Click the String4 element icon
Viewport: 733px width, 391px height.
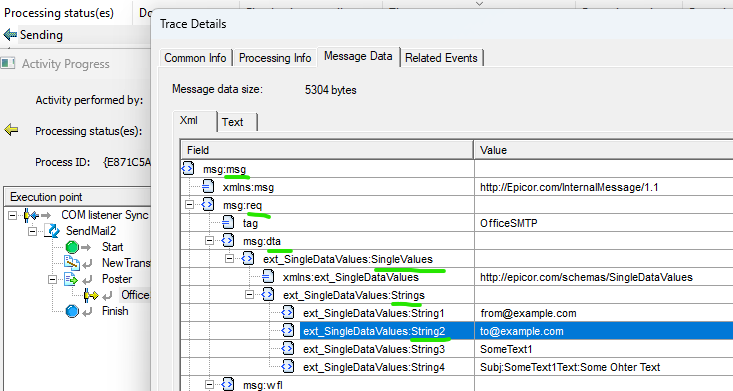[288, 366]
